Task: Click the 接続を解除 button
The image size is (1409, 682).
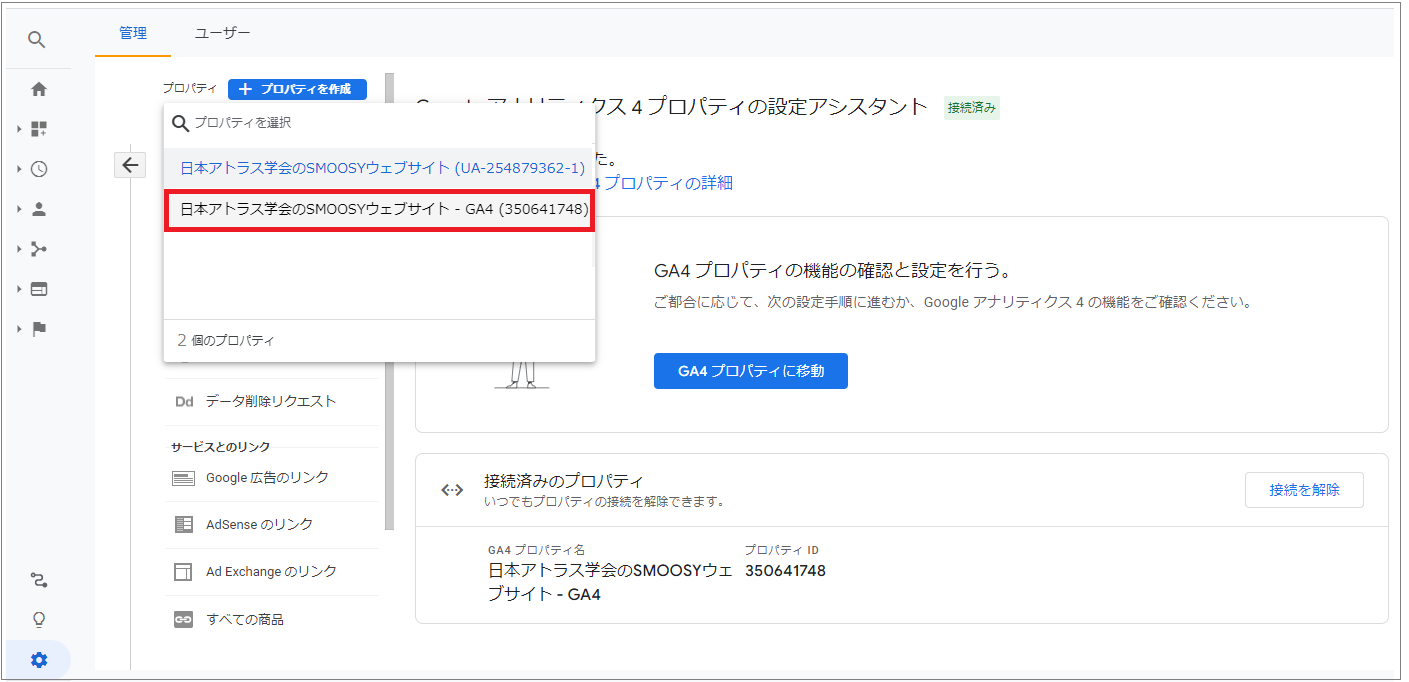Action: pos(1304,490)
